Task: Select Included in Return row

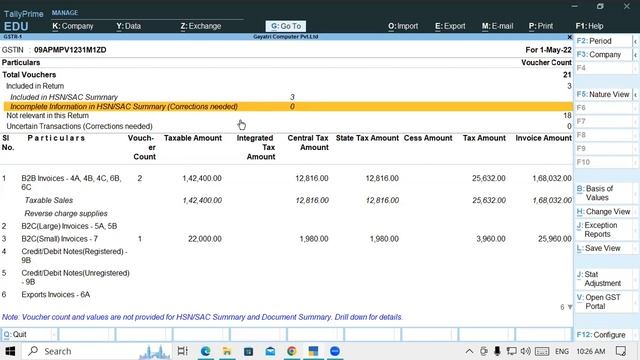Action: [x=287, y=86]
